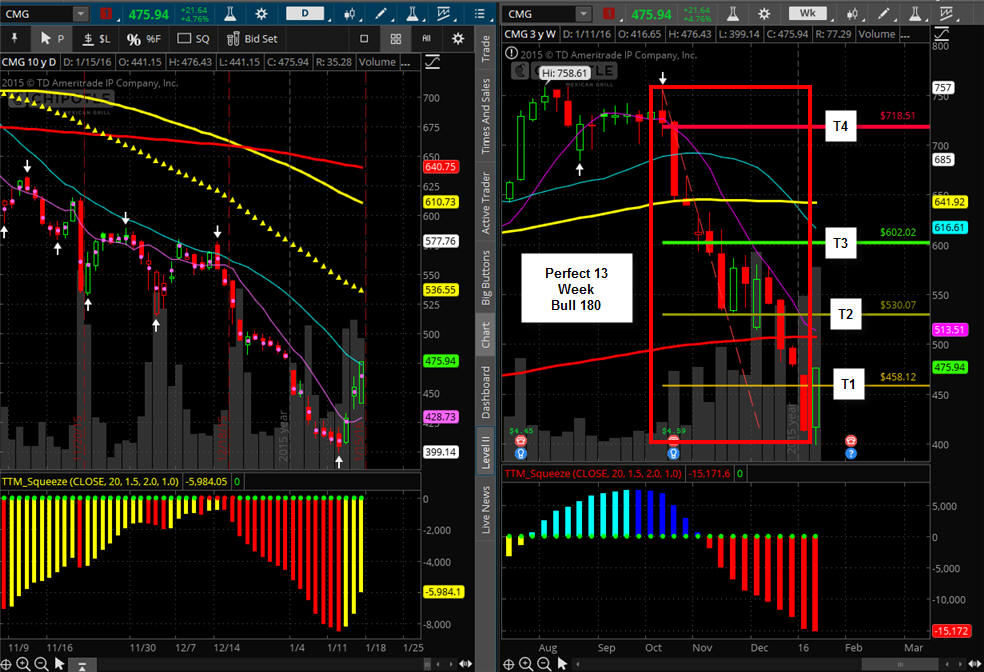
Task: Expand the CMG symbol dropdown on left chart
Action: pyautogui.click(x=80, y=14)
